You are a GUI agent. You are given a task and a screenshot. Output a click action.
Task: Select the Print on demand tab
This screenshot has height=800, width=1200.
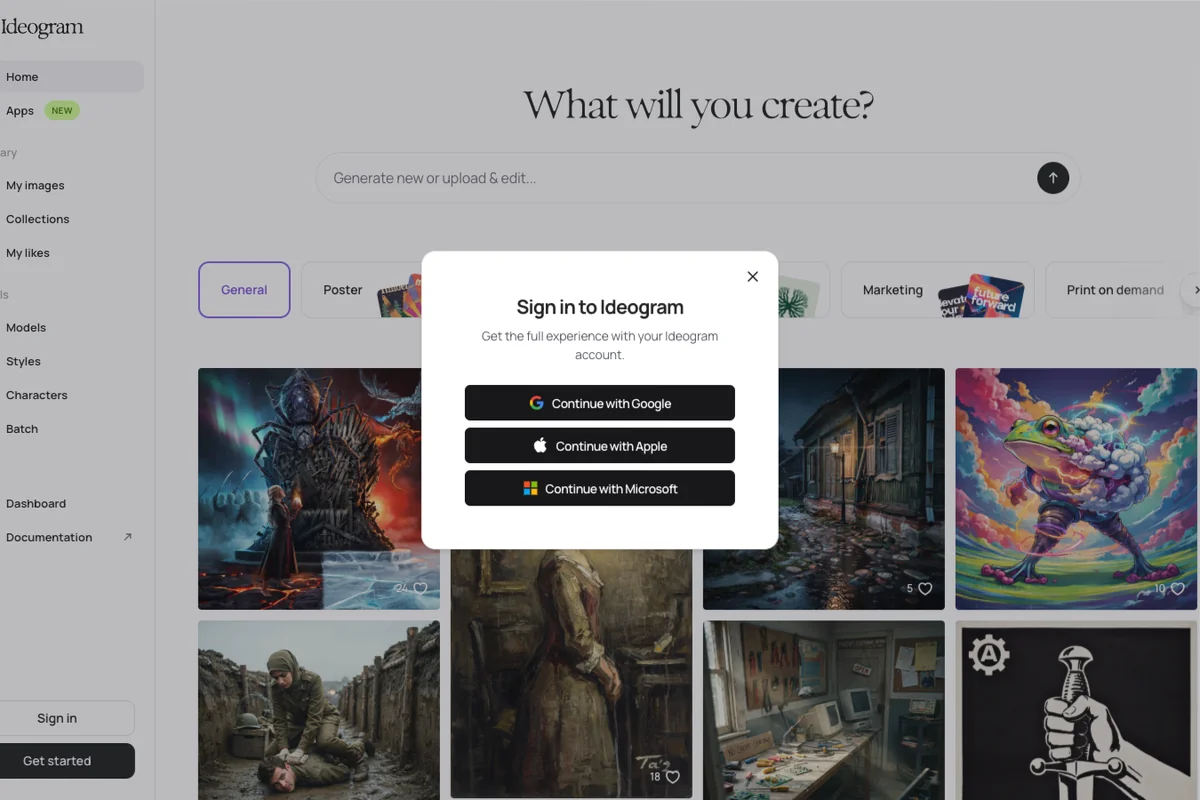click(1115, 290)
